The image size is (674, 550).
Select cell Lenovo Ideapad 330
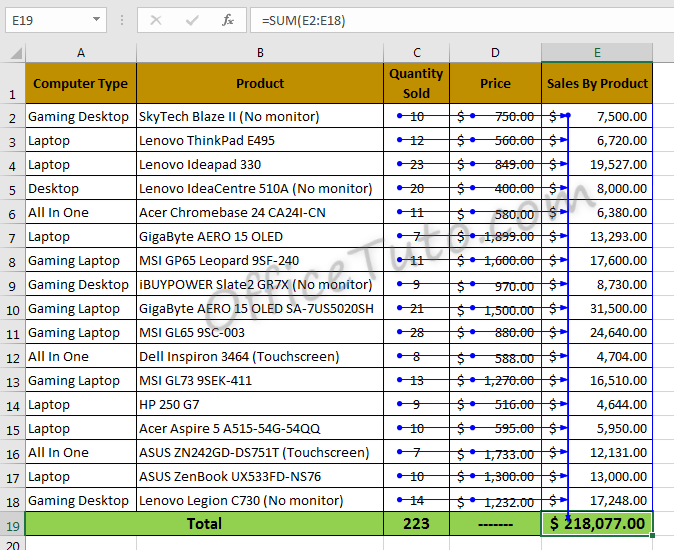(x=260, y=164)
